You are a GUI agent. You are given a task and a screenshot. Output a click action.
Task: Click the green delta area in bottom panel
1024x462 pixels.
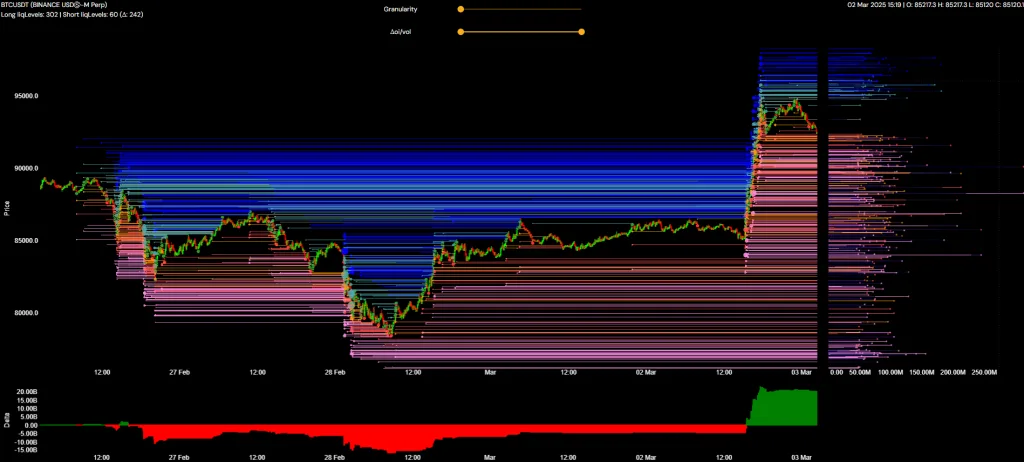785,410
